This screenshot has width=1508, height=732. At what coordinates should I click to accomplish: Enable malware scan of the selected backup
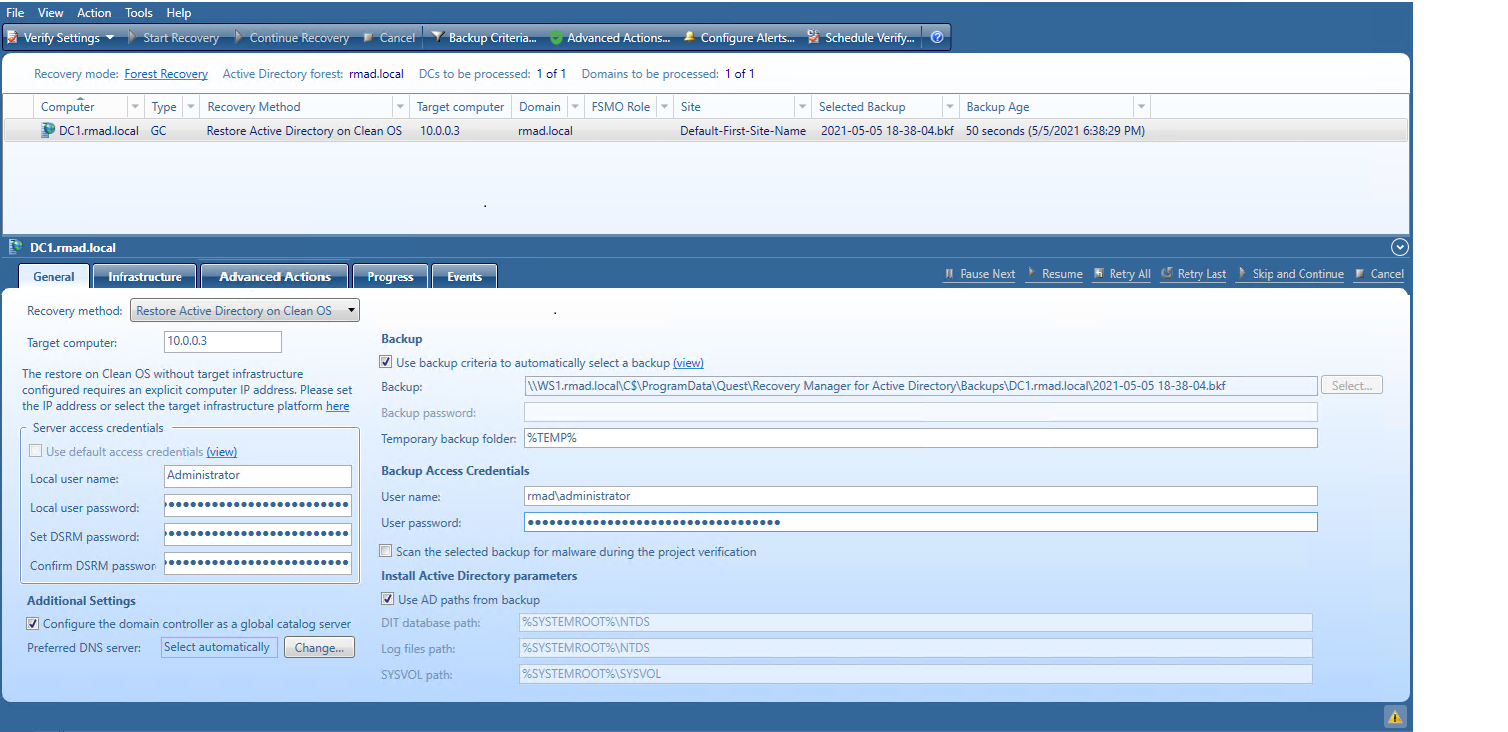(386, 550)
